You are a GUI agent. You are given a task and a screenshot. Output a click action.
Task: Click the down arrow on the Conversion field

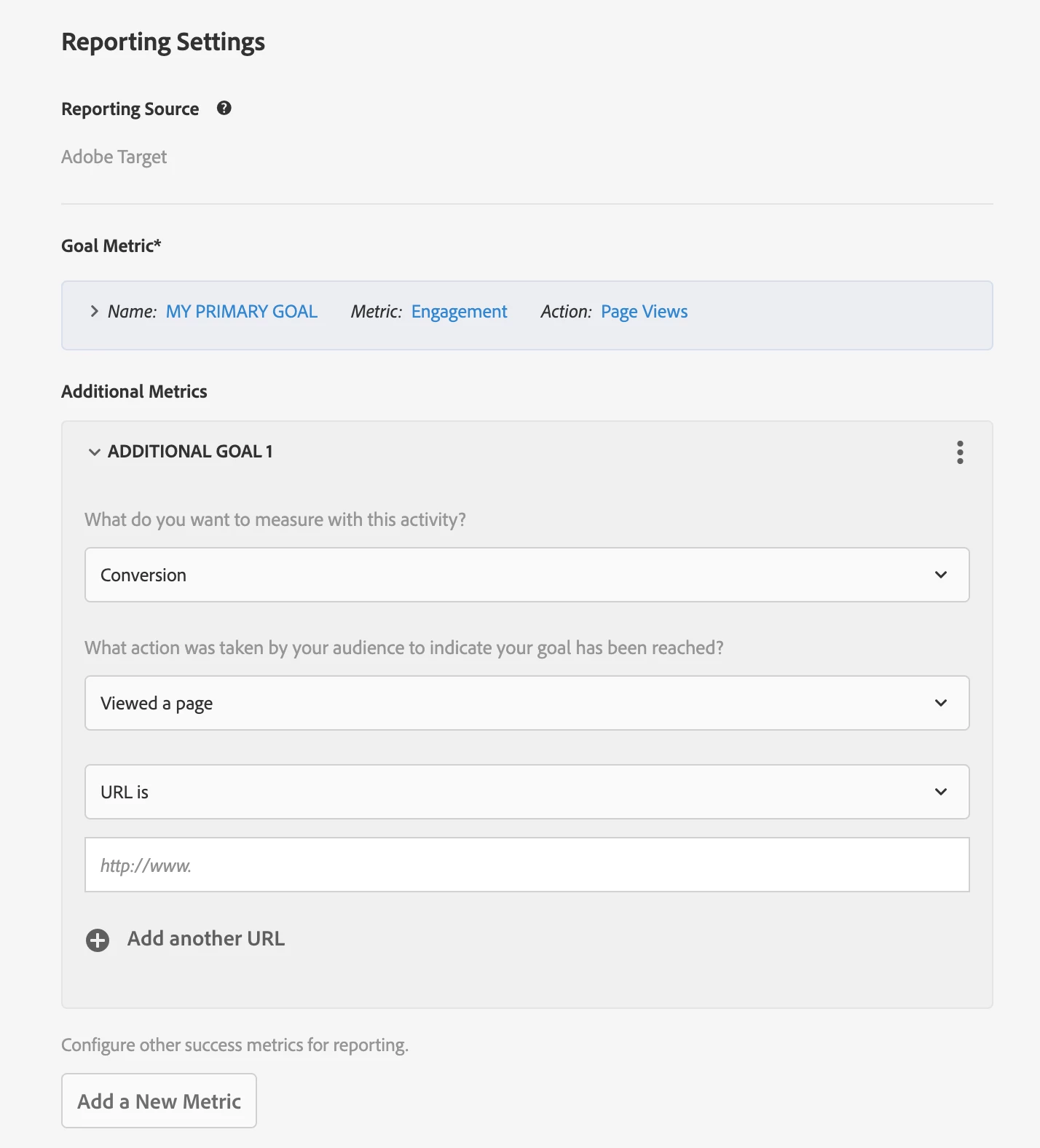940,575
